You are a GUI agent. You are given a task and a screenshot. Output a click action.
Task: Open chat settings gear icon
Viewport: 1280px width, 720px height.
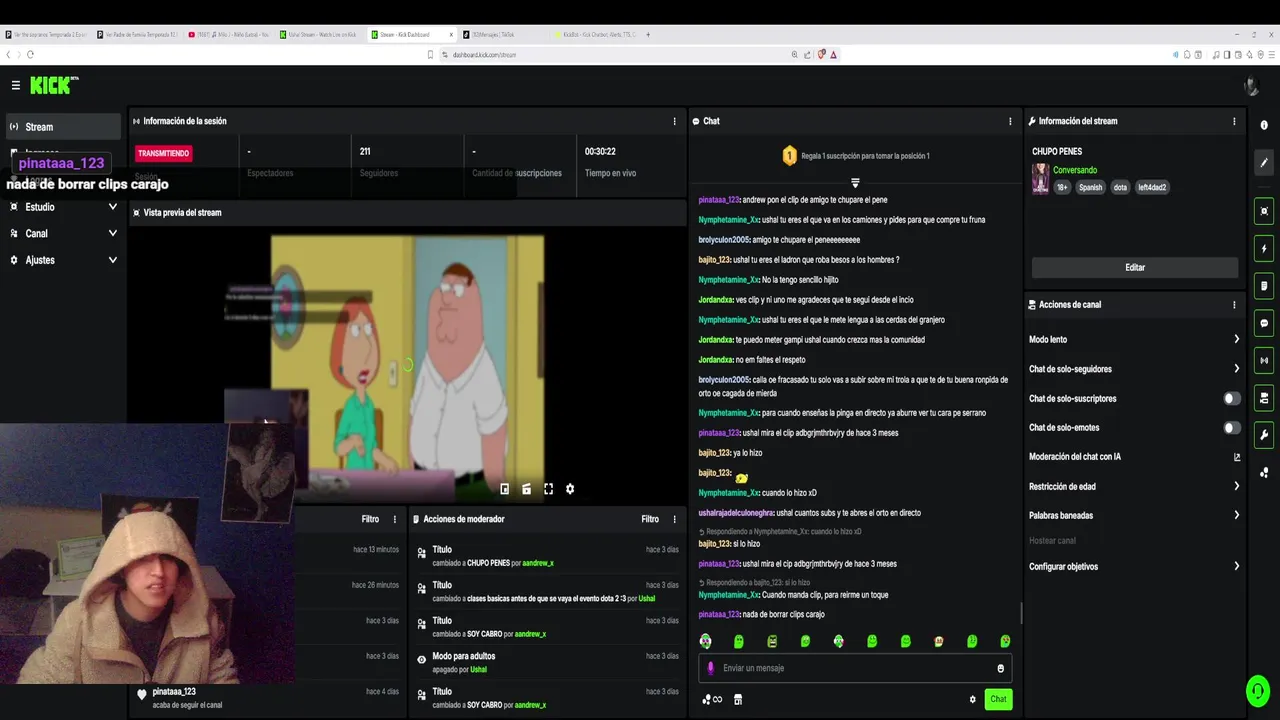coord(972,699)
